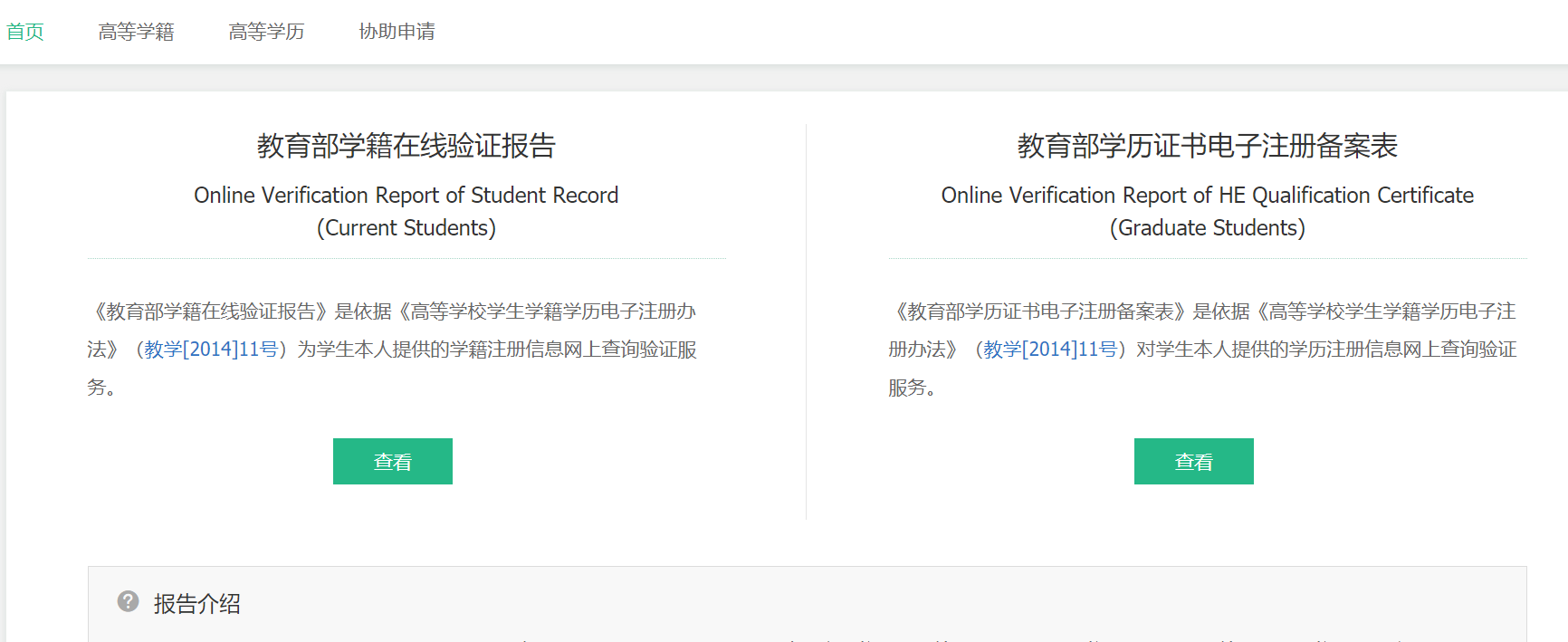Click the 教育部学籍在线验证报告 title

(406, 146)
